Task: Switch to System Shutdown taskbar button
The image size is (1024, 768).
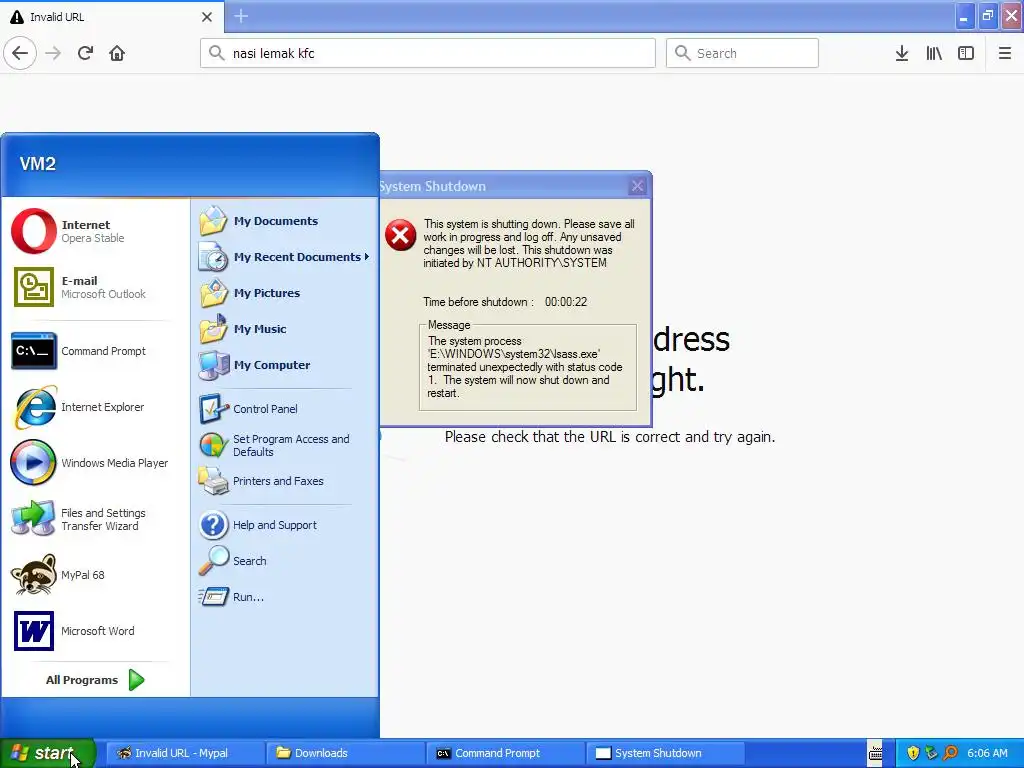Action: pos(665,753)
